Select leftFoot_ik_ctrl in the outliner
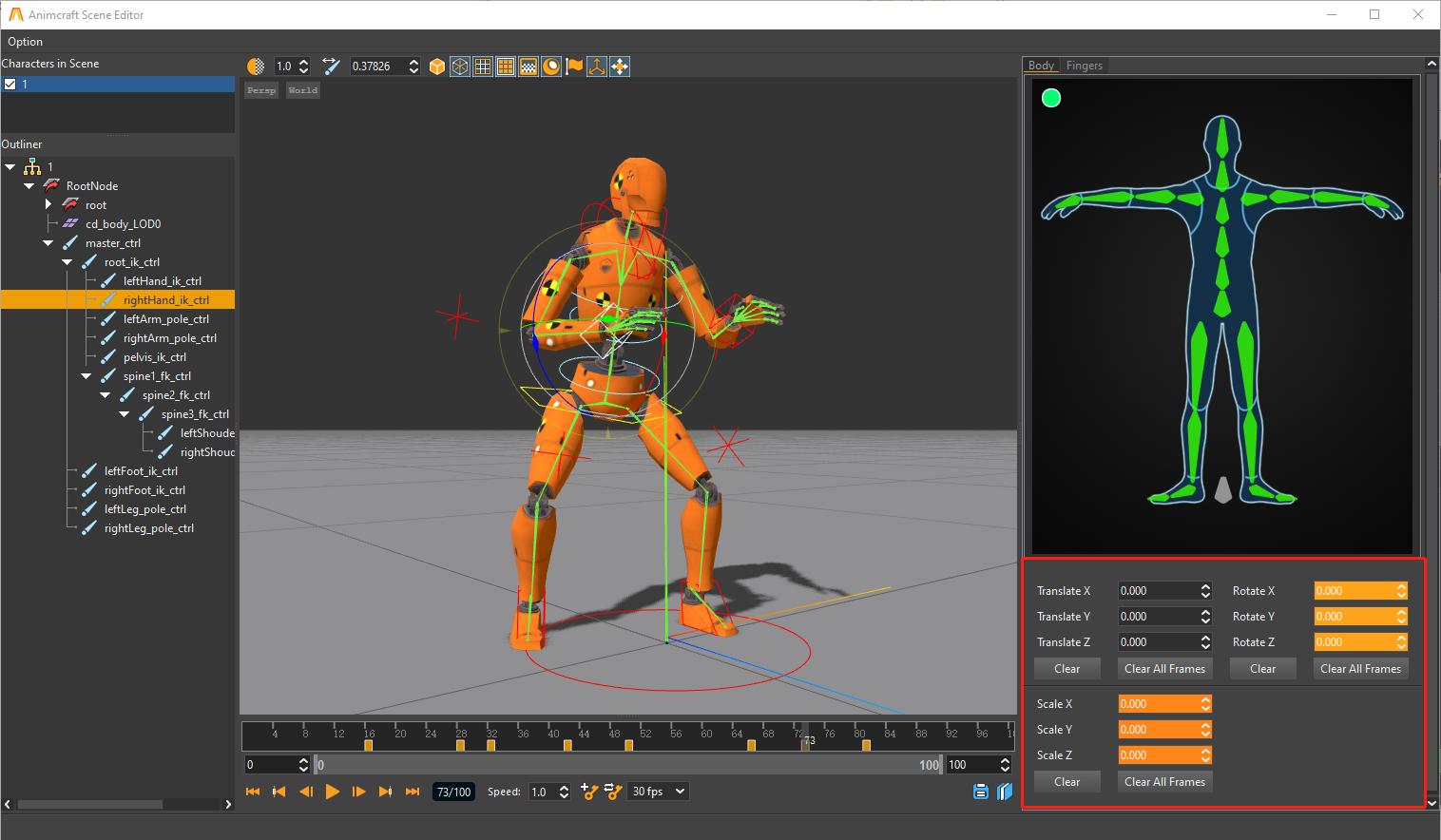This screenshot has height=840, width=1441. tap(141, 471)
